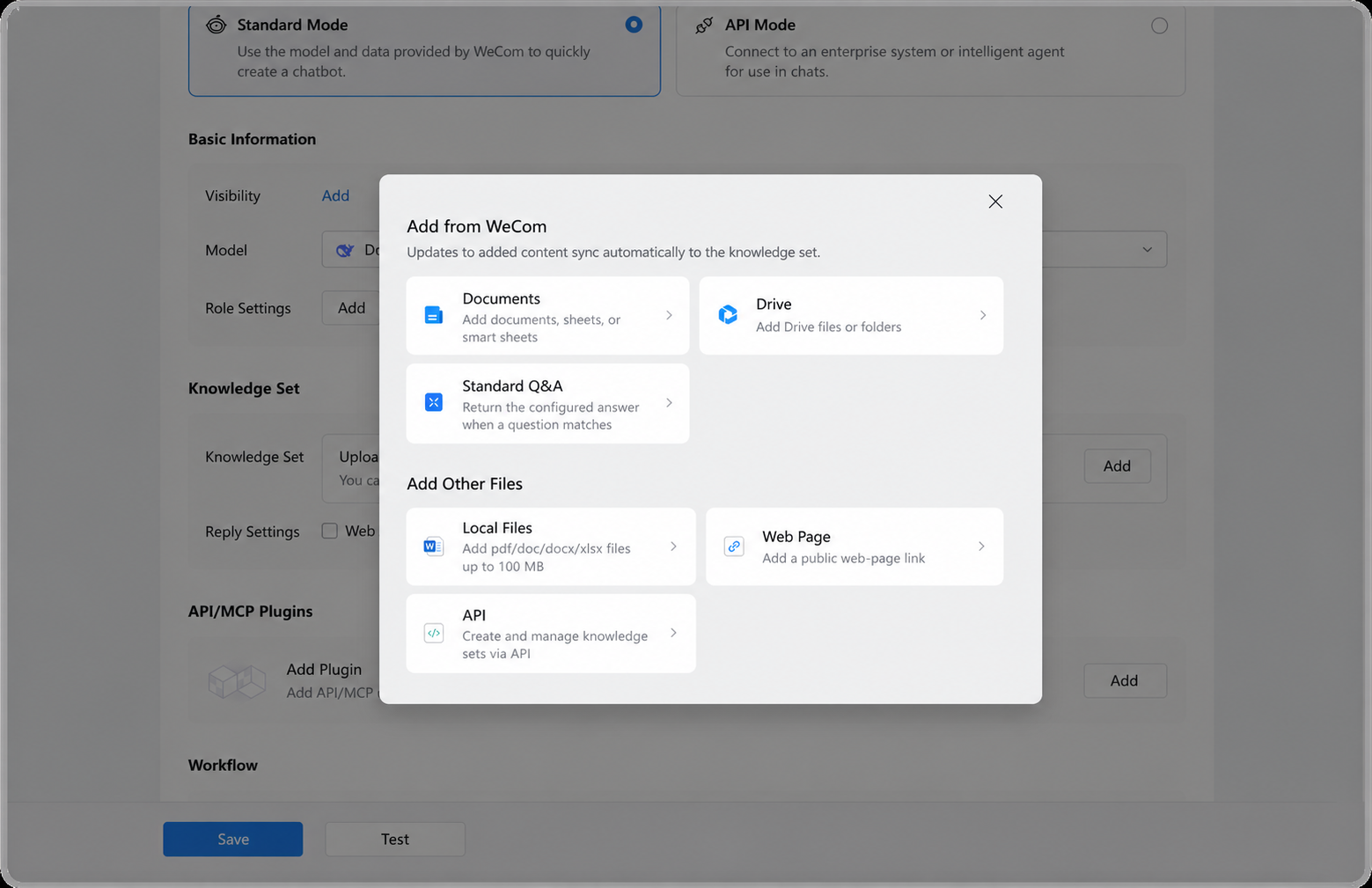Click 'Add documents, sheets, or smart sheets' text
The image size is (1372, 888).
coord(540,328)
